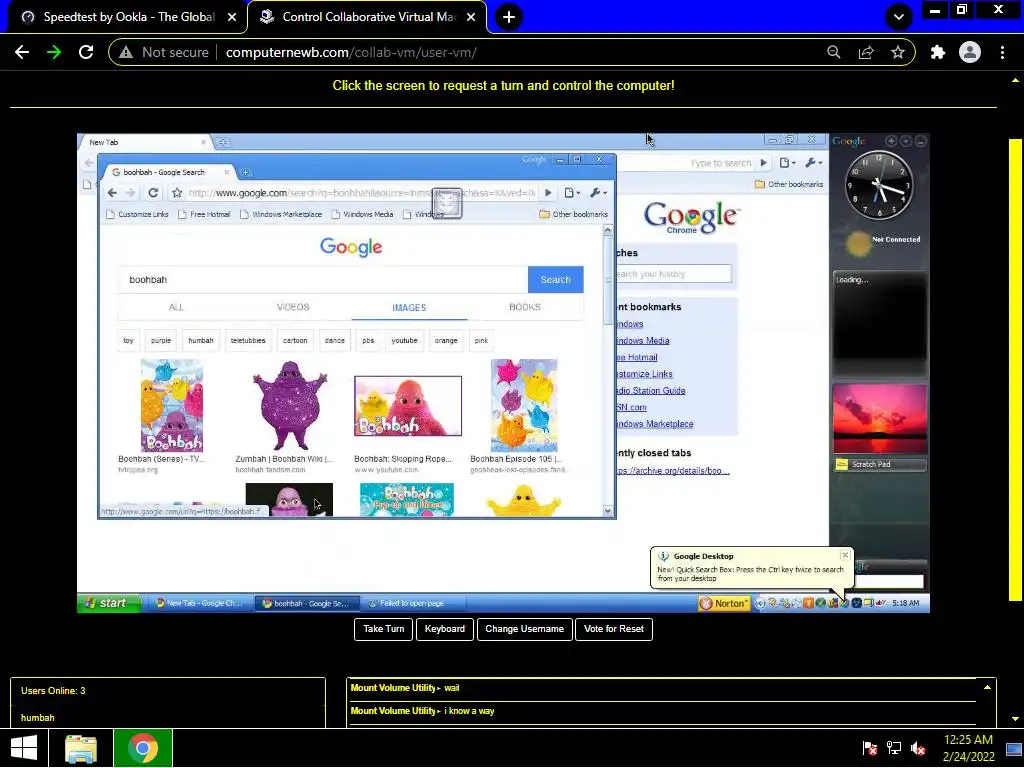The image size is (1024, 768).
Task: Reload the boohbah Google search page
Action: [x=153, y=193]
